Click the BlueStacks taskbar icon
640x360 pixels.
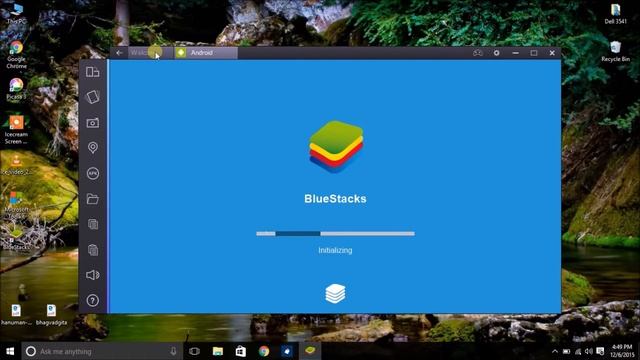coord(310,351)
